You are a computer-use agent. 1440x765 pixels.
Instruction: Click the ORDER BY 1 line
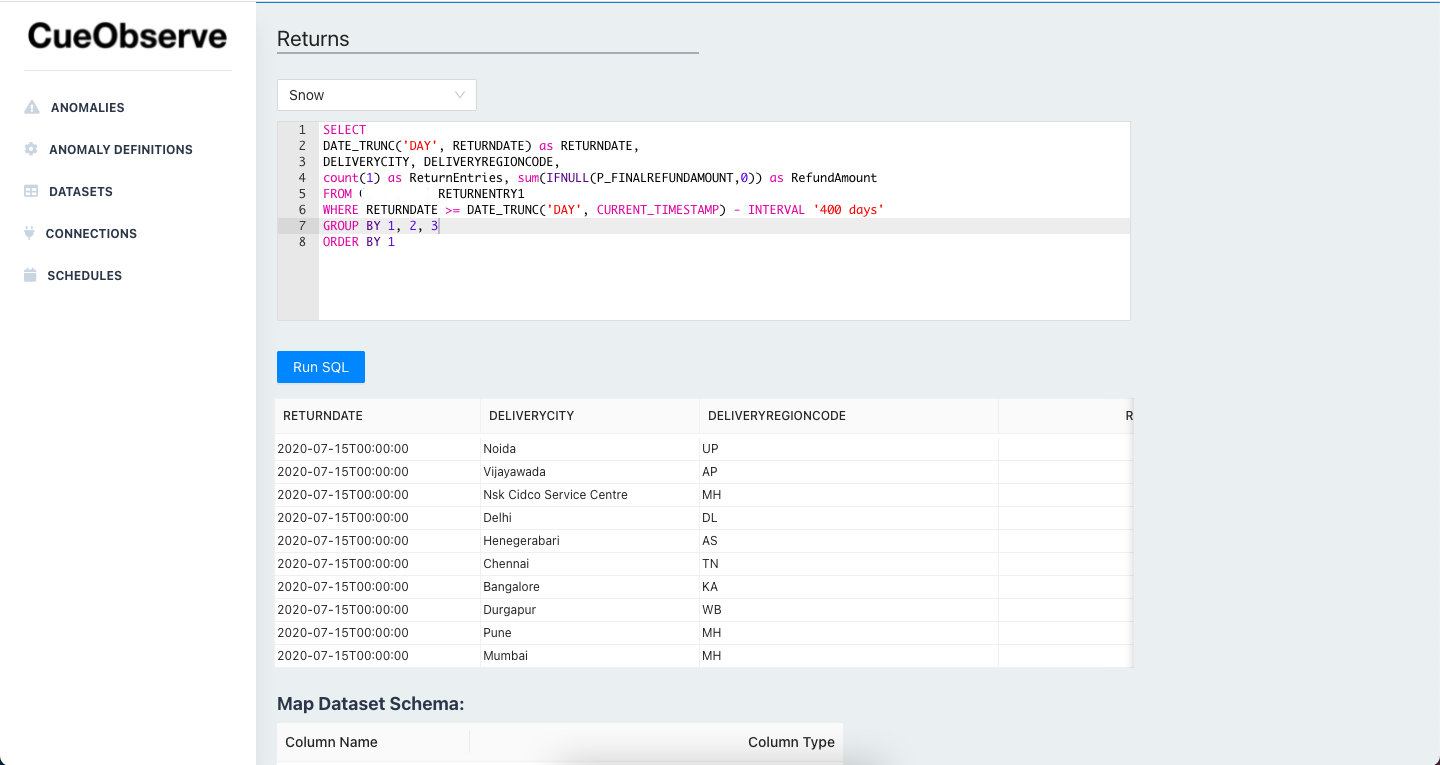pos(724,242)
